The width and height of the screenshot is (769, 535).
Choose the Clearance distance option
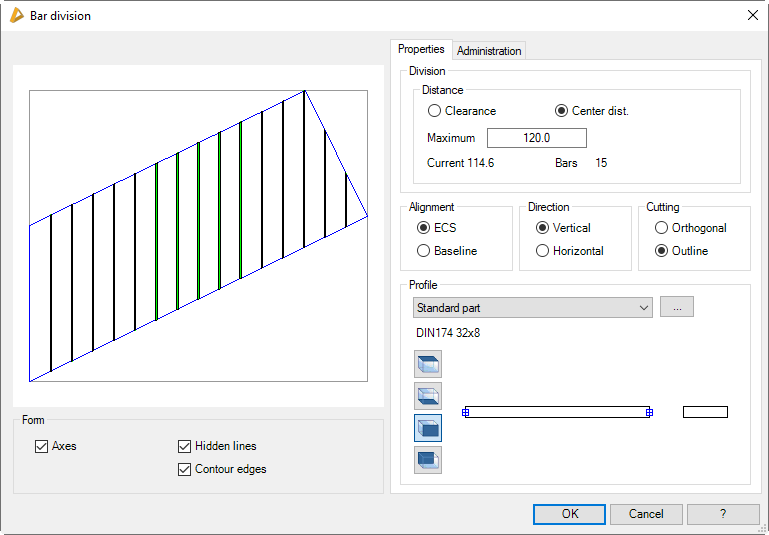coord(435,111)
